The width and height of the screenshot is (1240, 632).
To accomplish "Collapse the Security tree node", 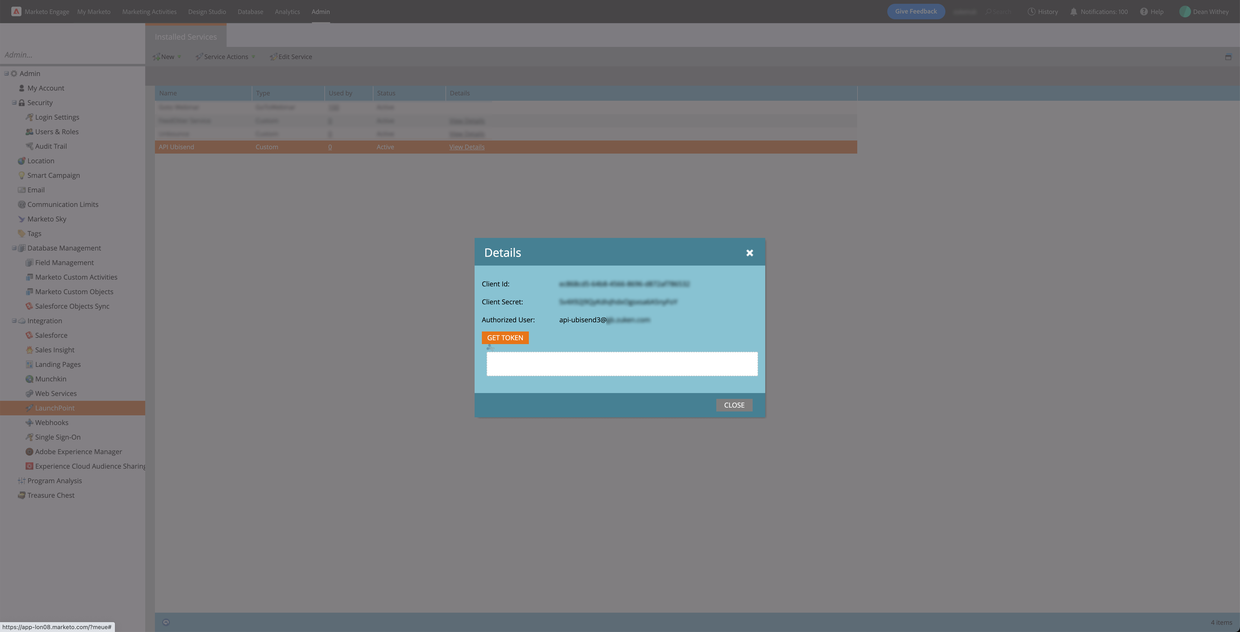I will 14,103.
